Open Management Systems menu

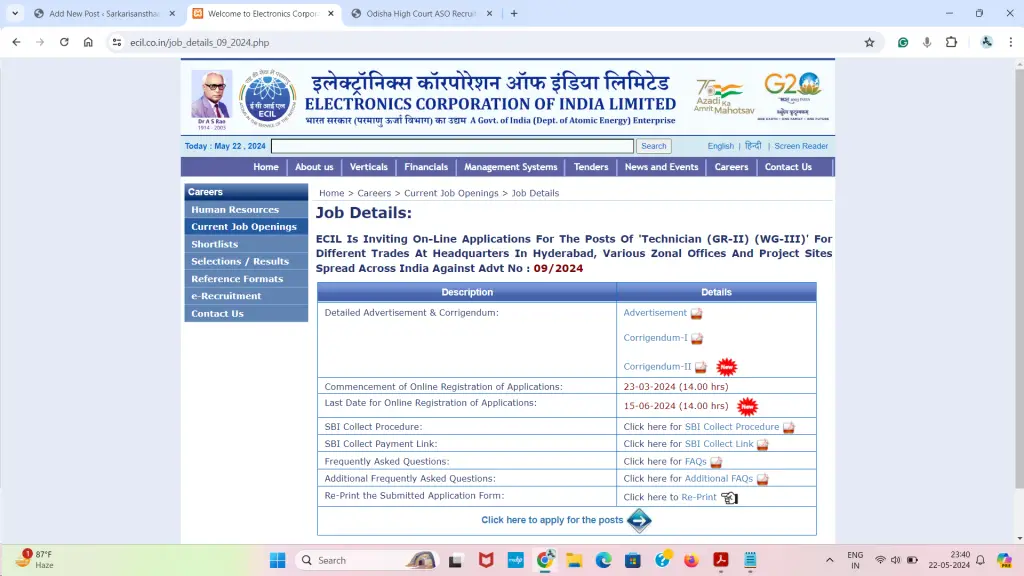[511, 167]
